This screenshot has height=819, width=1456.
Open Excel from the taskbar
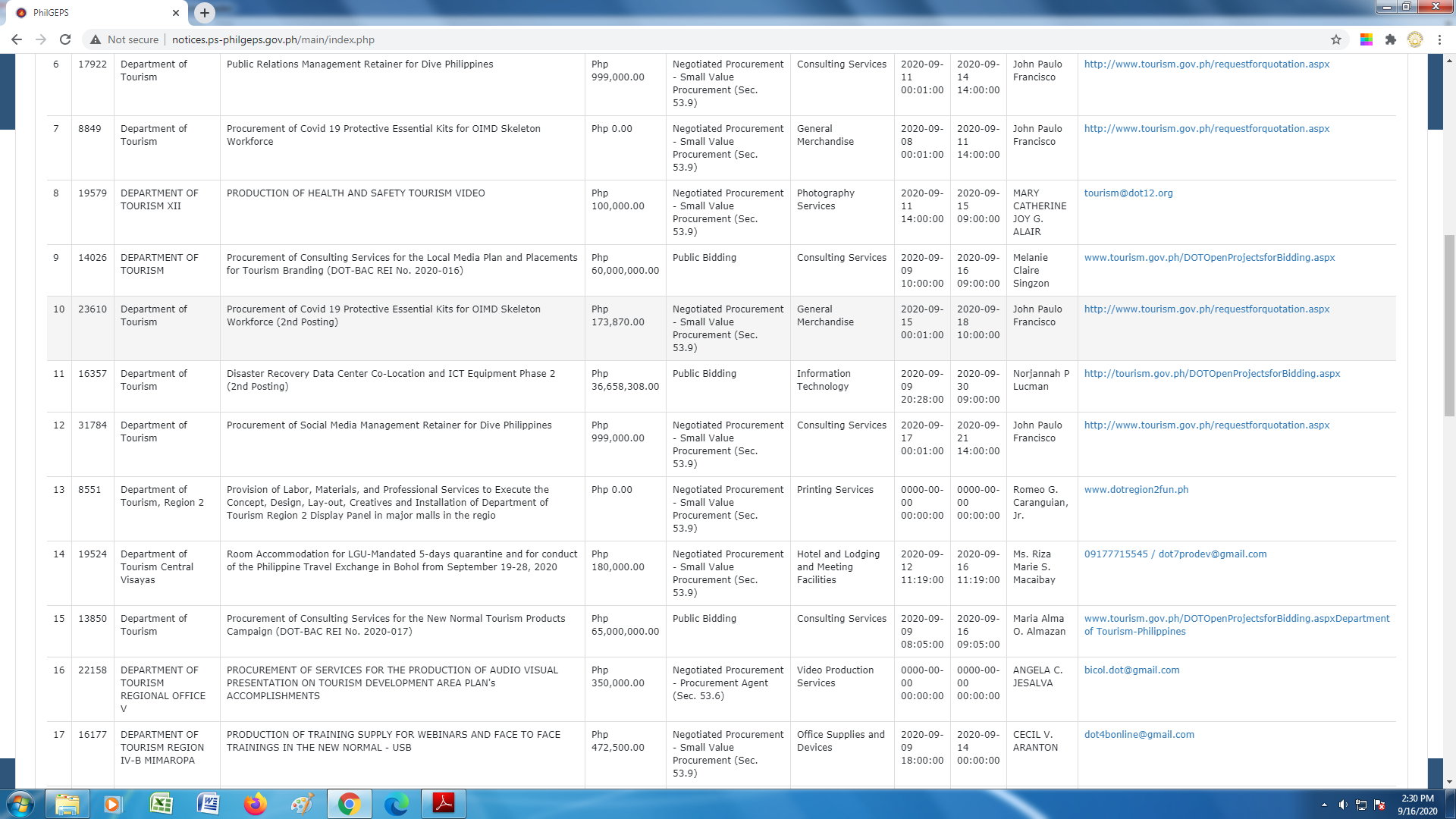[161, 804]
